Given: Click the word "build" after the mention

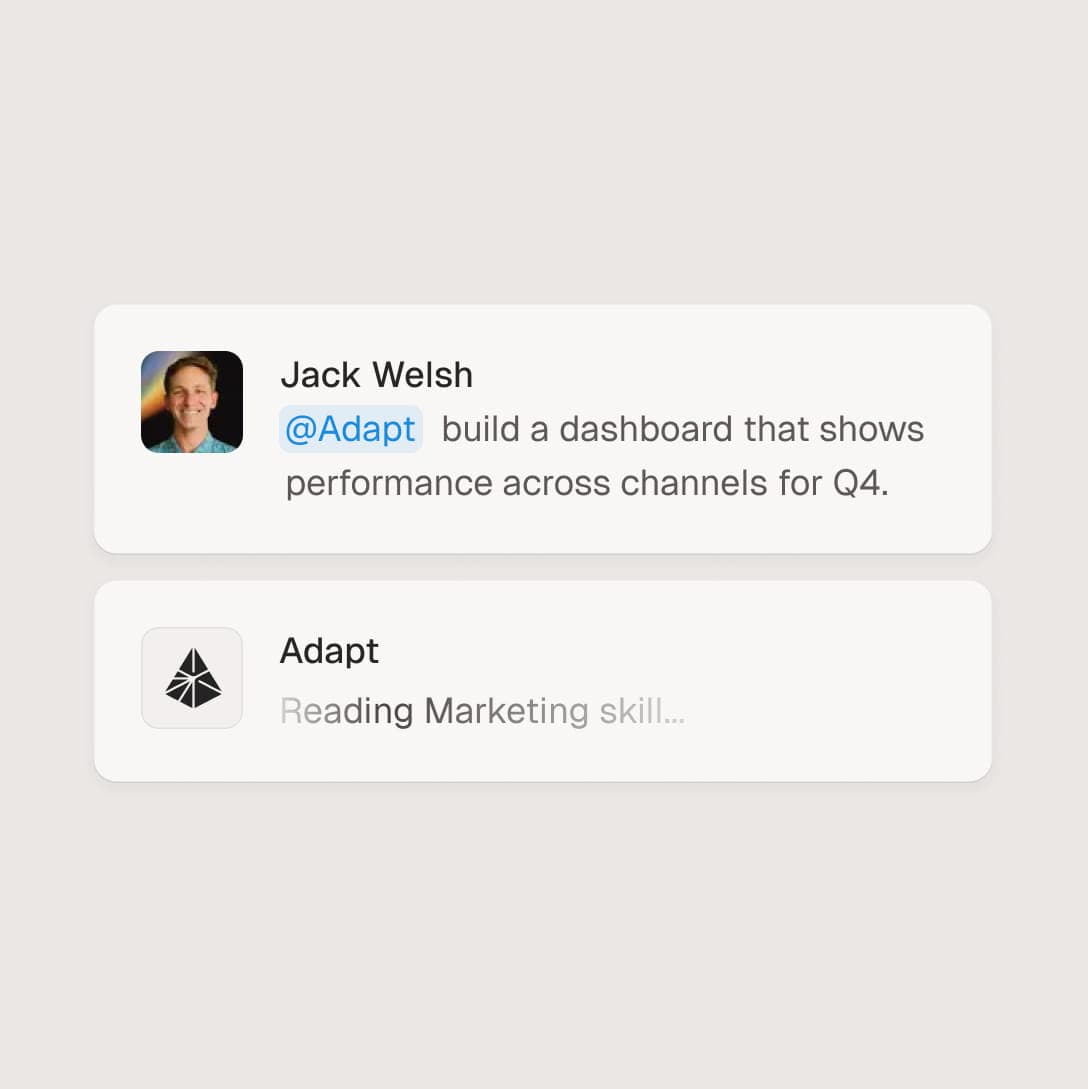Looking at the screenshot, I should pyautogui.click(x=481, y=429).
